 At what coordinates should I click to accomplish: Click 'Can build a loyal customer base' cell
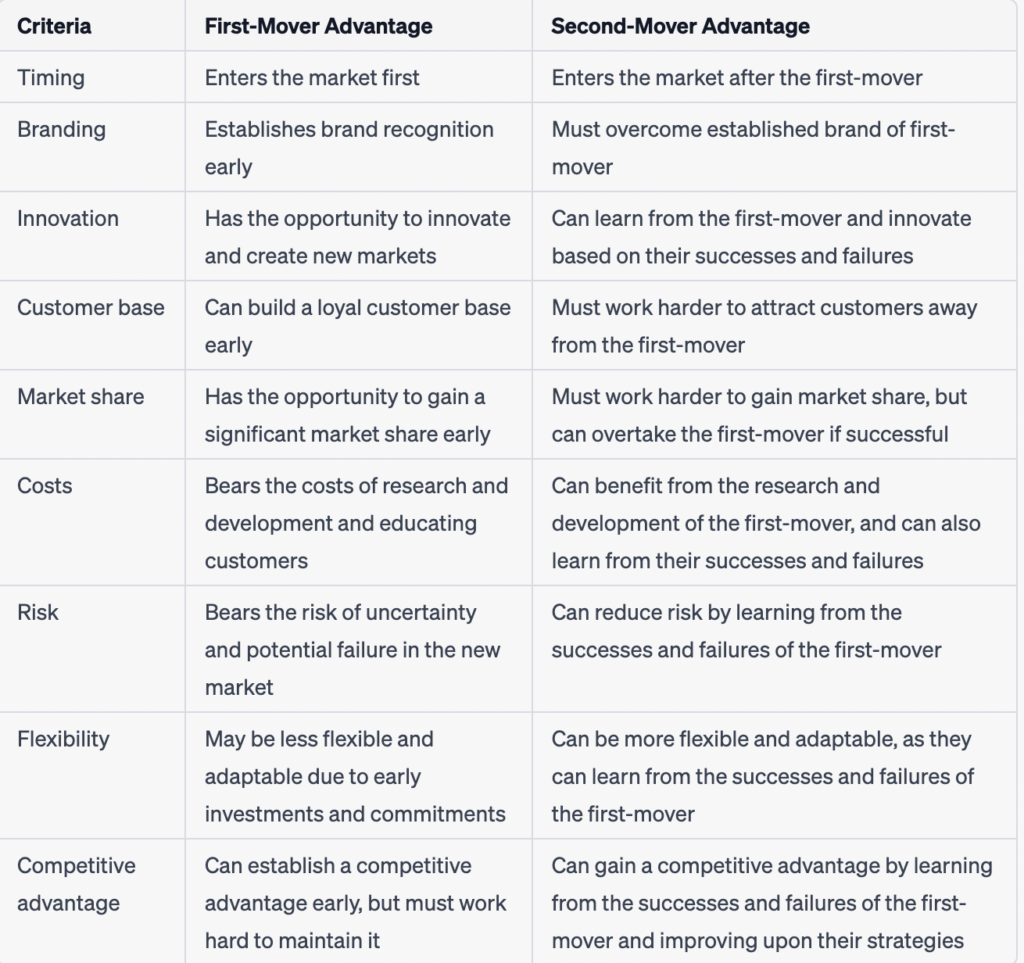click(358, 326)
